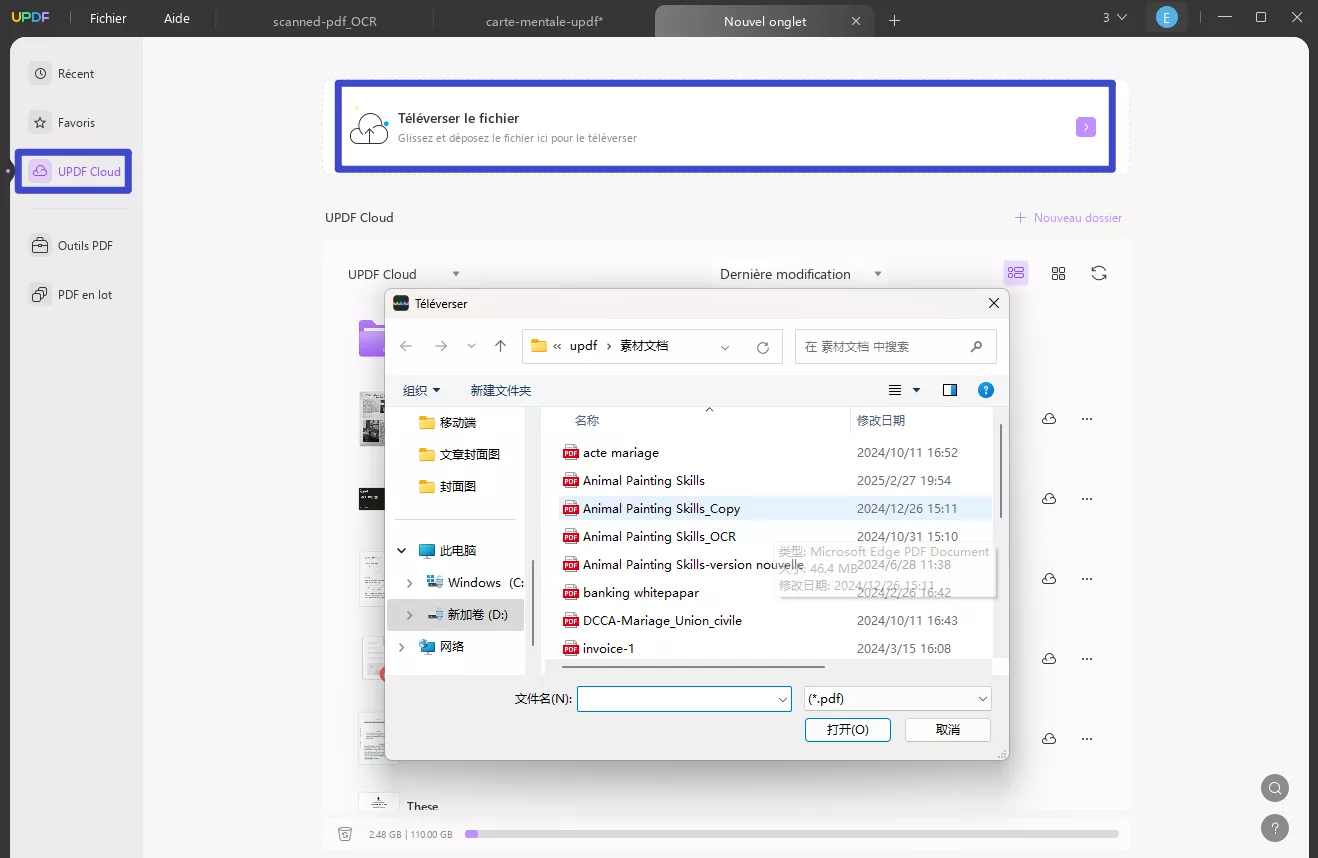
Task: Click the cloud storage usage progress bar
Action: pyautogui.click(x=792, y=834)
